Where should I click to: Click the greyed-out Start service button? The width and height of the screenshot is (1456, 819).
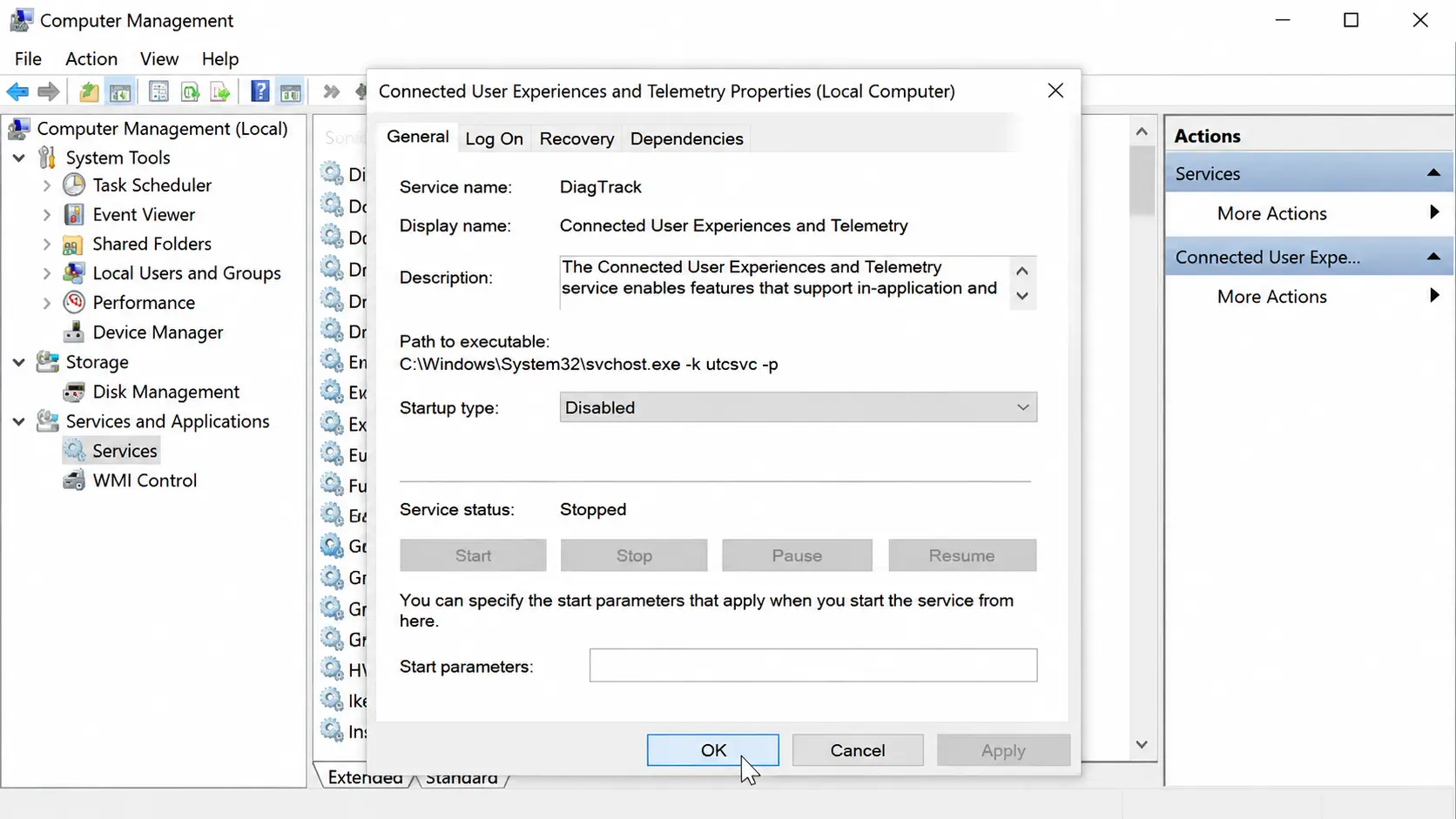pos(473,555)
